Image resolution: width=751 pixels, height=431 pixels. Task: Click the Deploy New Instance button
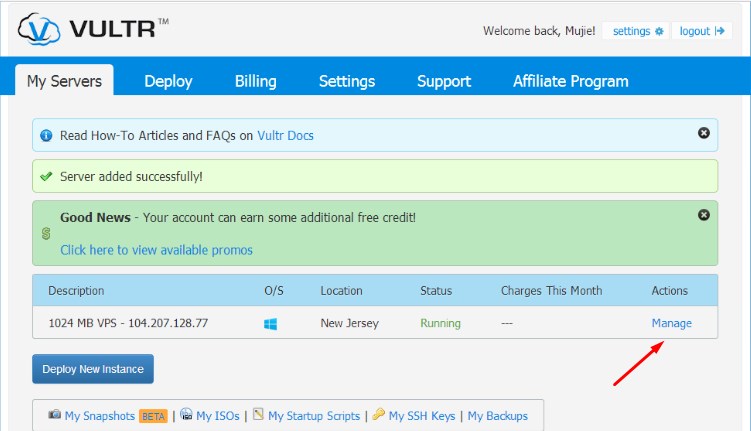93,369
